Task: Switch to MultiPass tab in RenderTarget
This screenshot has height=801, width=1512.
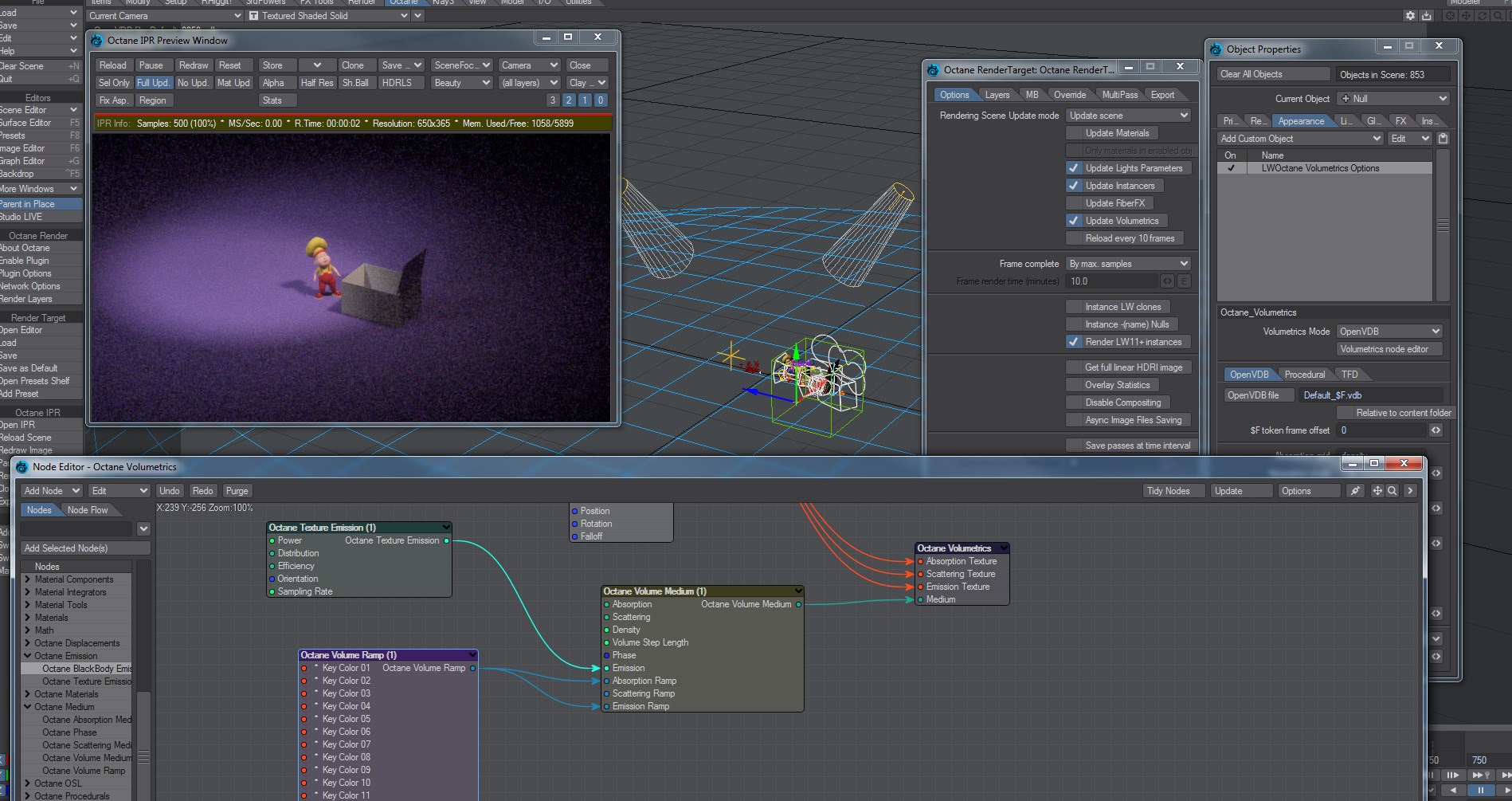Action: (1119, 95)
